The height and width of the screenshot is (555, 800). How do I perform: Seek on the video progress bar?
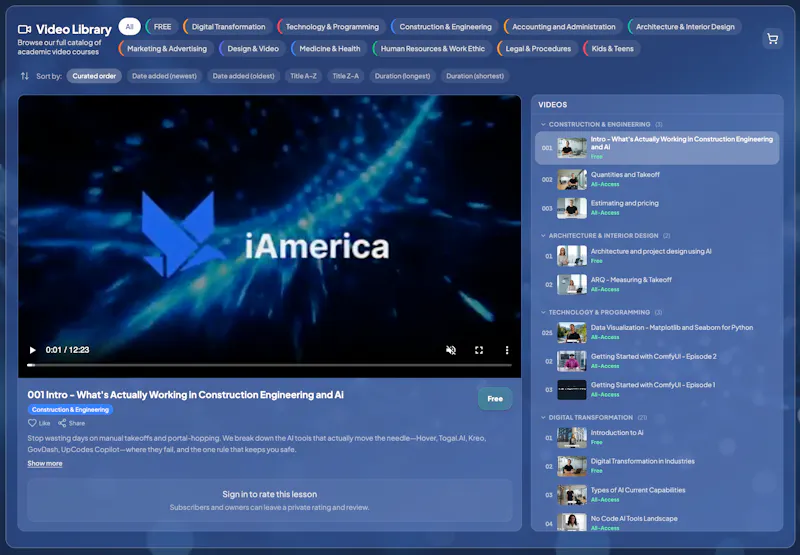269,365
